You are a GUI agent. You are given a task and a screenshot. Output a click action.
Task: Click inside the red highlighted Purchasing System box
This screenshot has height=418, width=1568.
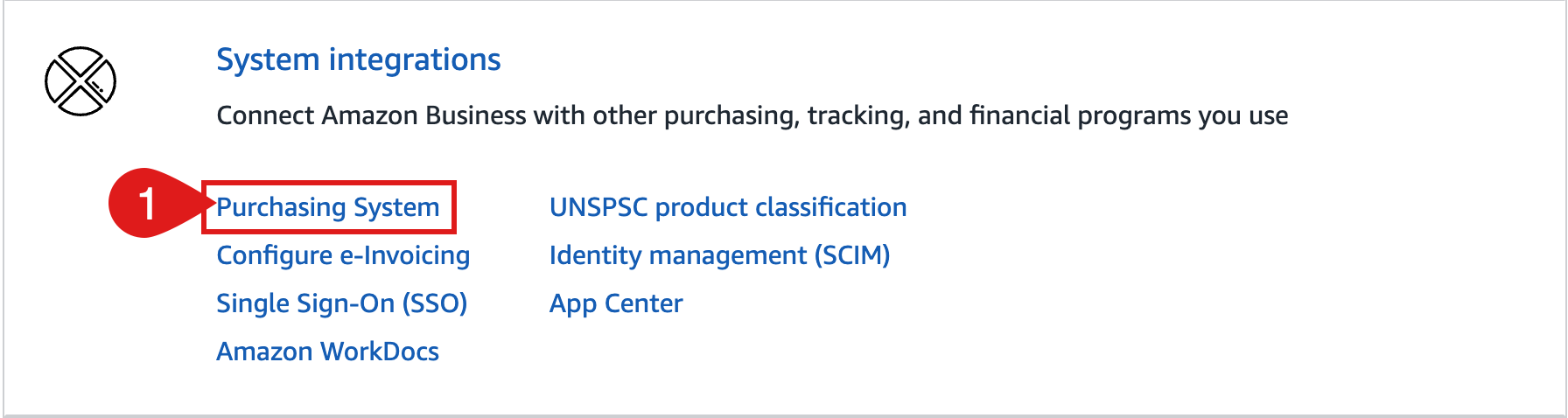pyautogui.click(x=329, y=207)
